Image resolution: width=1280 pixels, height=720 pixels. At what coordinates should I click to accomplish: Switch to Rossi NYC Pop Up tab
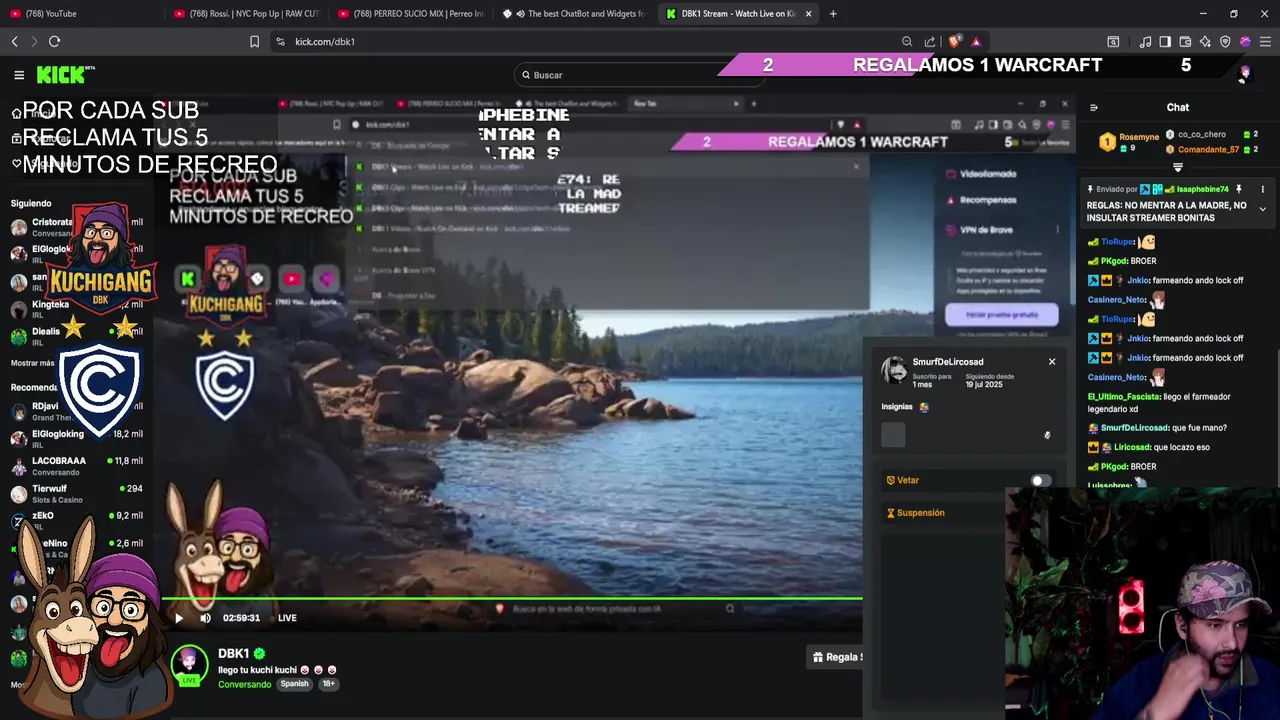point(246,14)
